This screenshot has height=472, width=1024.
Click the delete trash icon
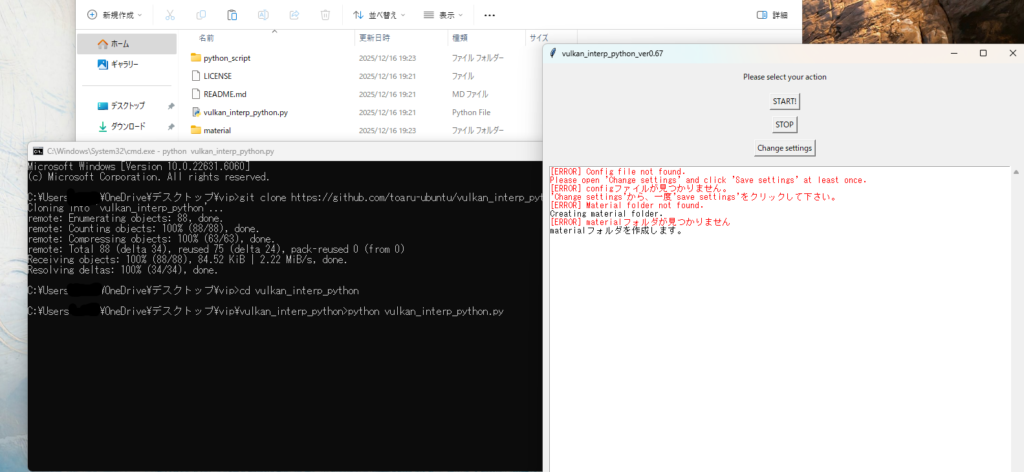point(325,16)
